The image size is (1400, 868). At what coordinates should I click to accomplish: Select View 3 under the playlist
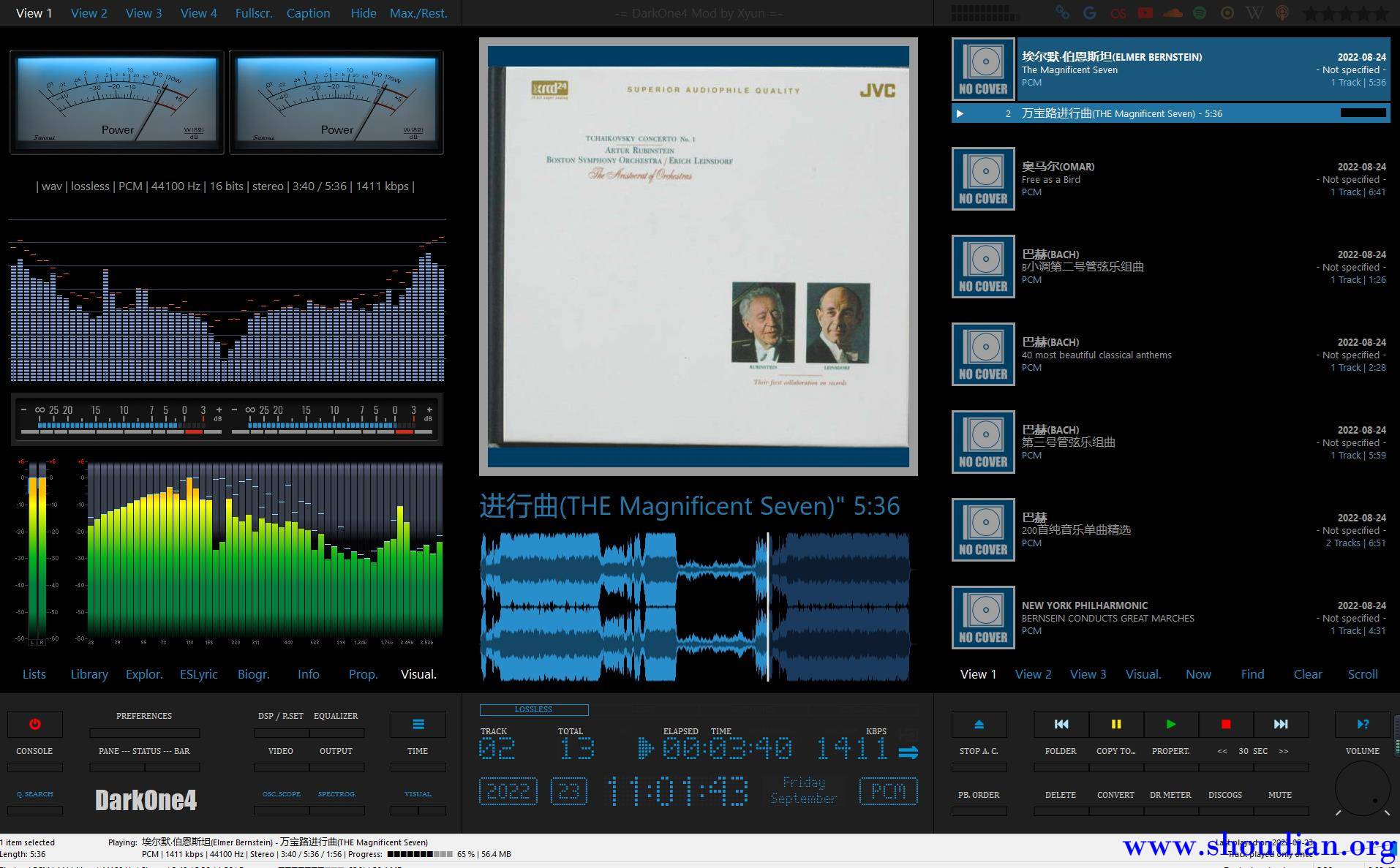[1088, 674]
